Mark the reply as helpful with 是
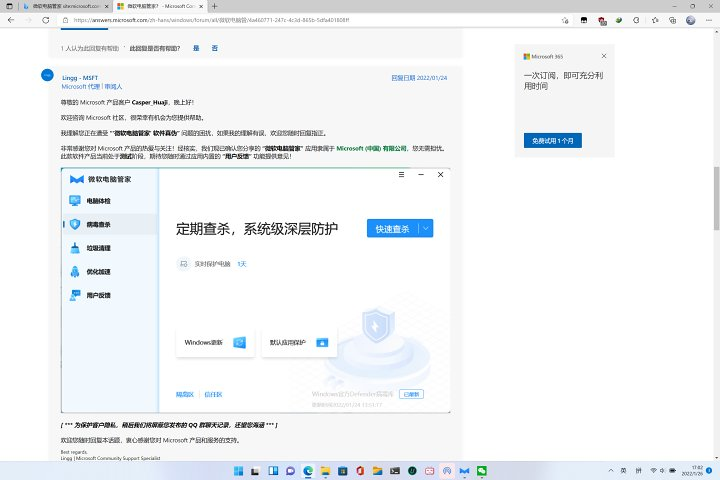The height and width of the screenshot is (480, 720). (x=196, y=48)
